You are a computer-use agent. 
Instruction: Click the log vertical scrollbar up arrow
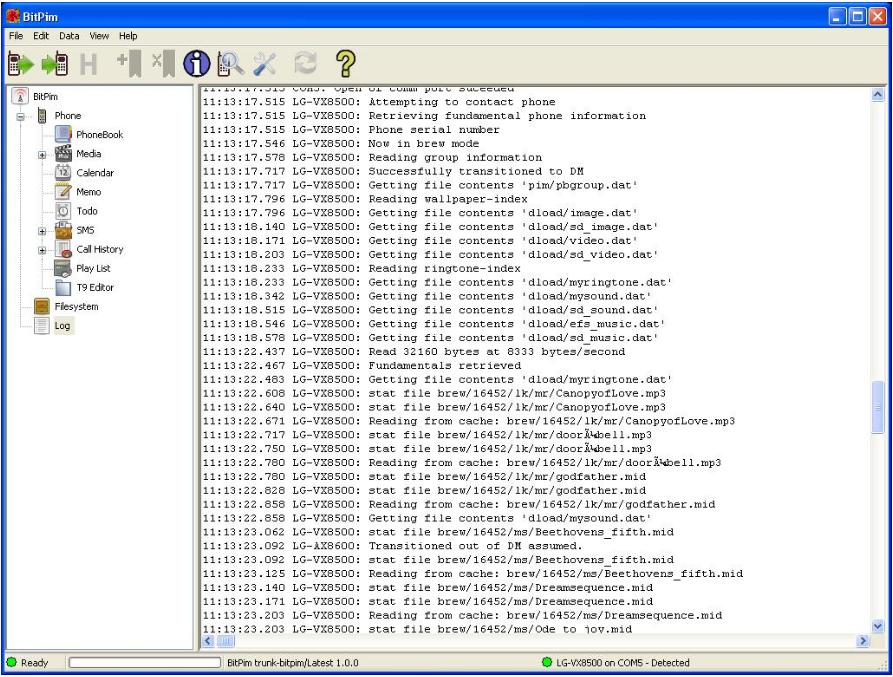pos(878,95)
